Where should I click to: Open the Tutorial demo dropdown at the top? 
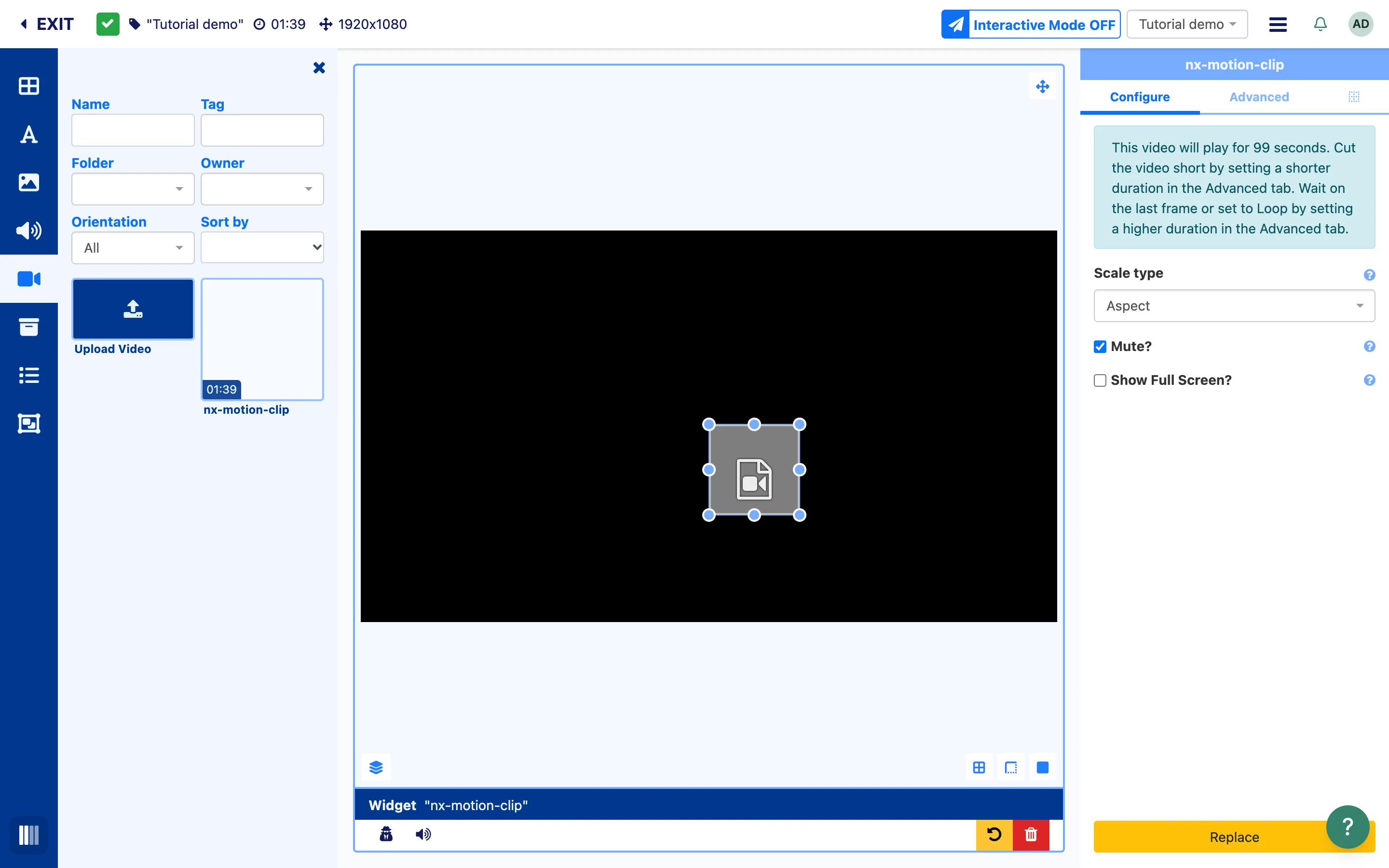click(1187, 24)
